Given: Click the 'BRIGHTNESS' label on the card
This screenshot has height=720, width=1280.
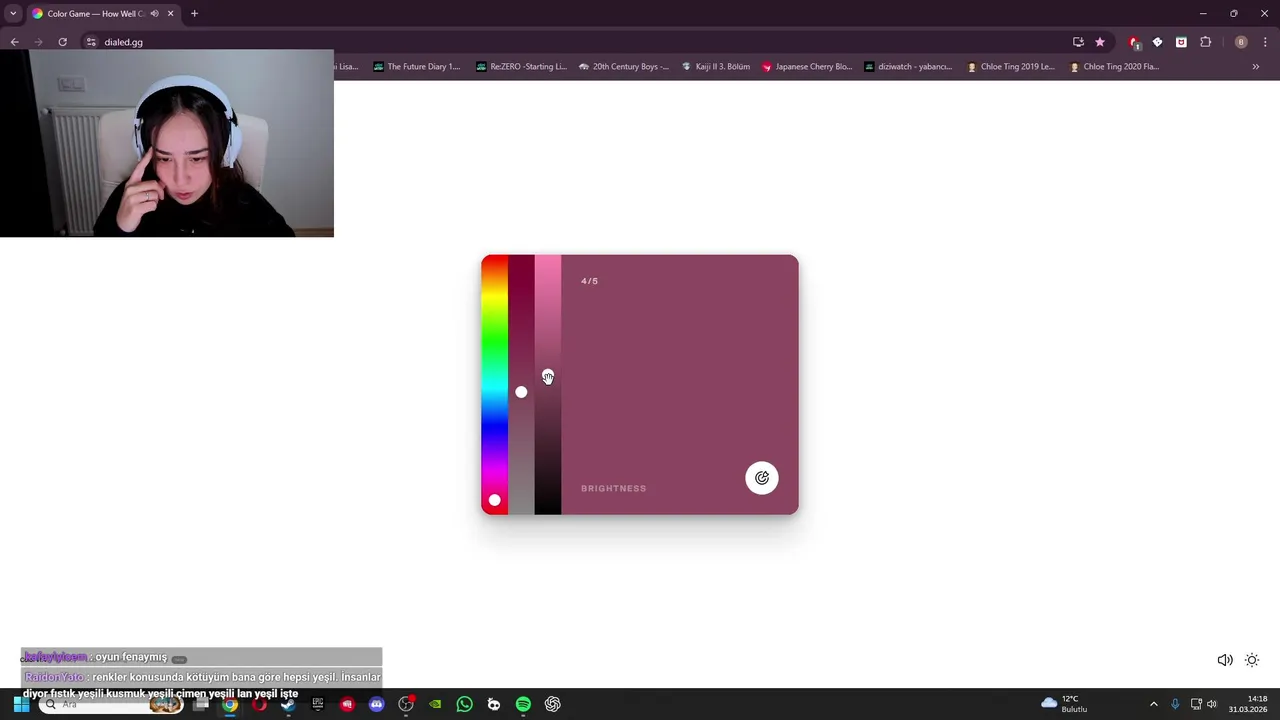Looking at the screenshot, I should 613,488.
